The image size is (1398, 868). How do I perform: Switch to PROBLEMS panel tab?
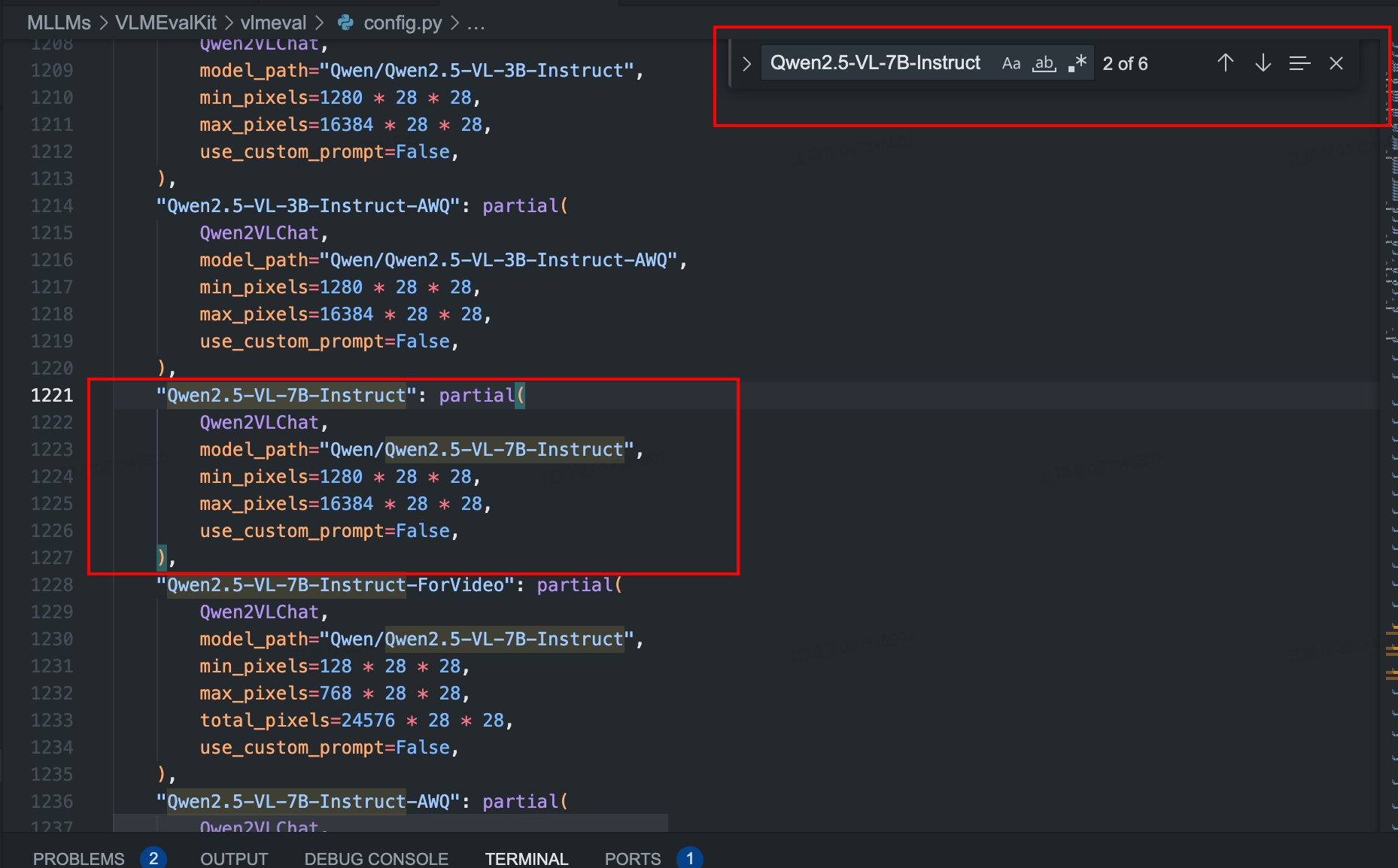tap(79, 858)
